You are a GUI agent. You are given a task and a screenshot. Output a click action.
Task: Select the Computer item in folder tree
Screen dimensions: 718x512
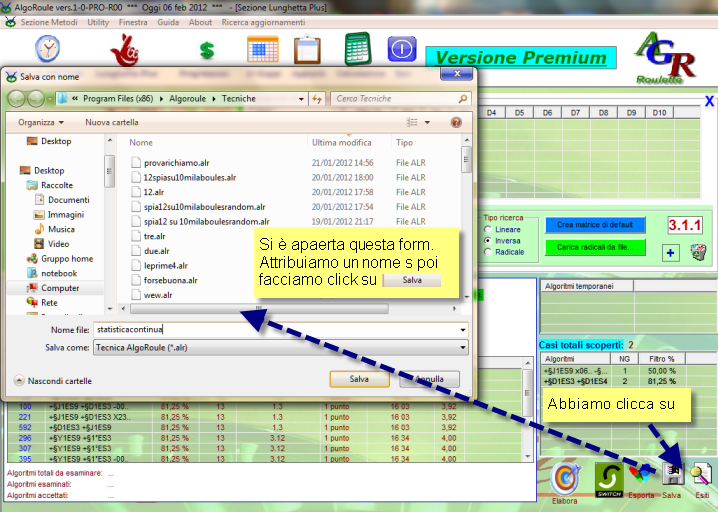54,288
